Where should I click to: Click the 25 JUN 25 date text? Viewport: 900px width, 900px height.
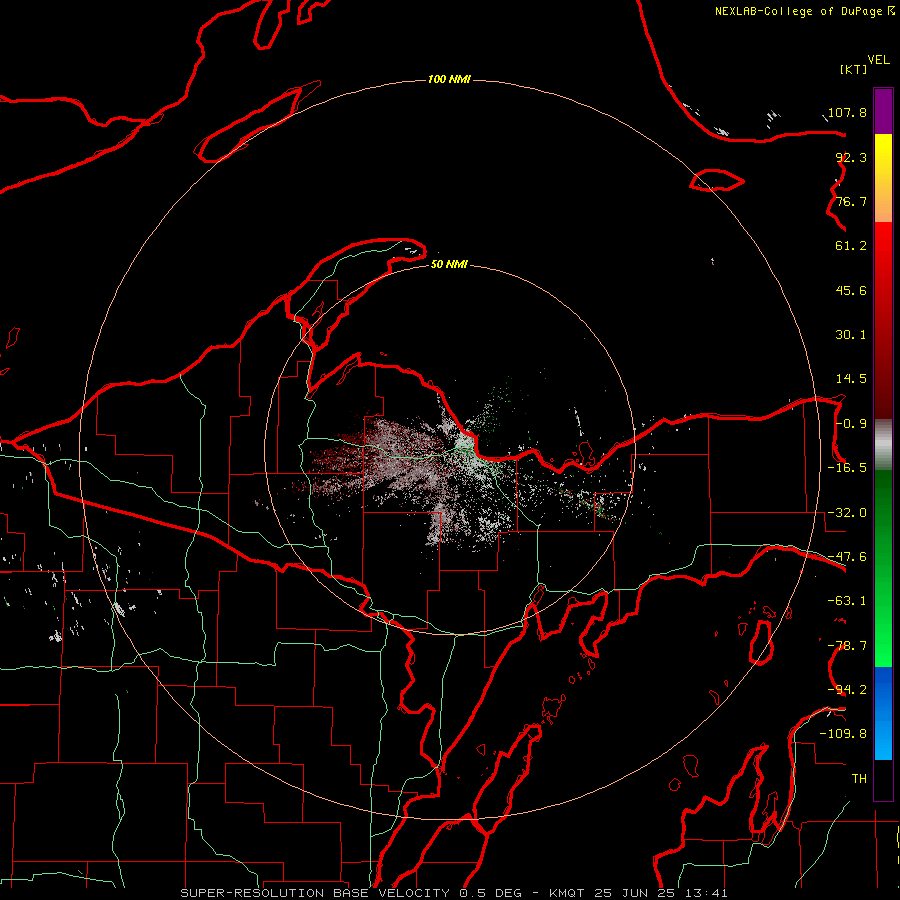(x=634, y=893)
